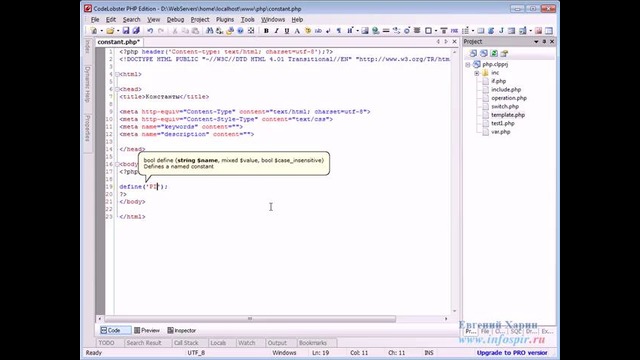The height and width of the screenshot is (360, 640).
Task: Click the list toolbar icon
Action: coord(465,31)
